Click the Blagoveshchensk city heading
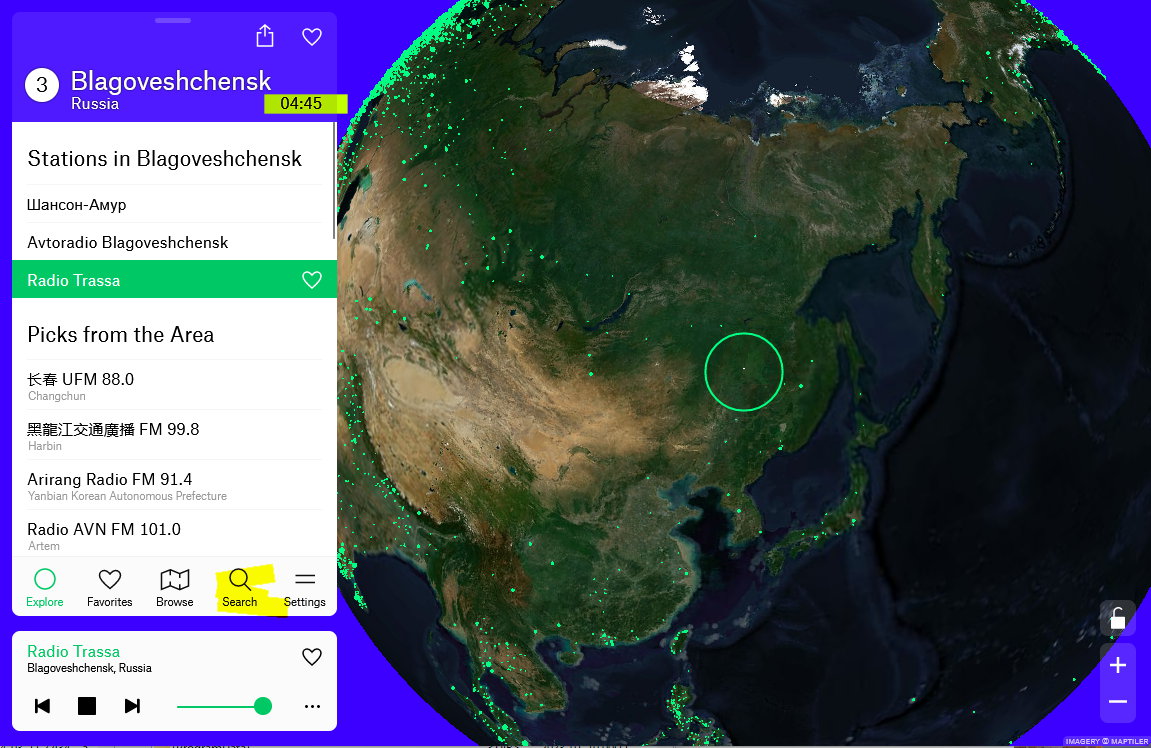Screen dimensions: 1151x748 coord(171,81)
